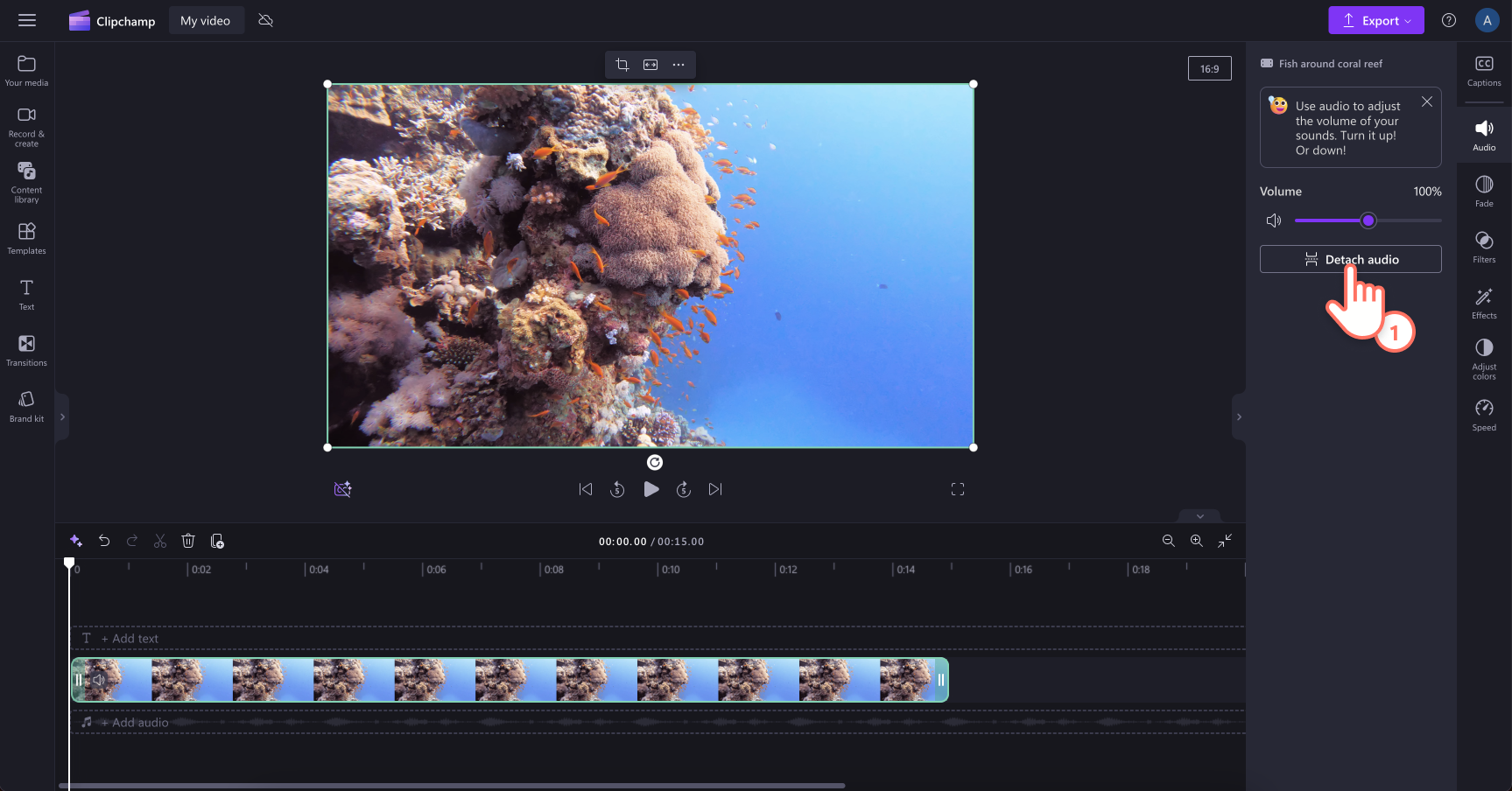Click the timeline horizontal scrollbar
The width and height of the screenshot is (1512, 791).
pyautogui.click(x=452, y=786)
